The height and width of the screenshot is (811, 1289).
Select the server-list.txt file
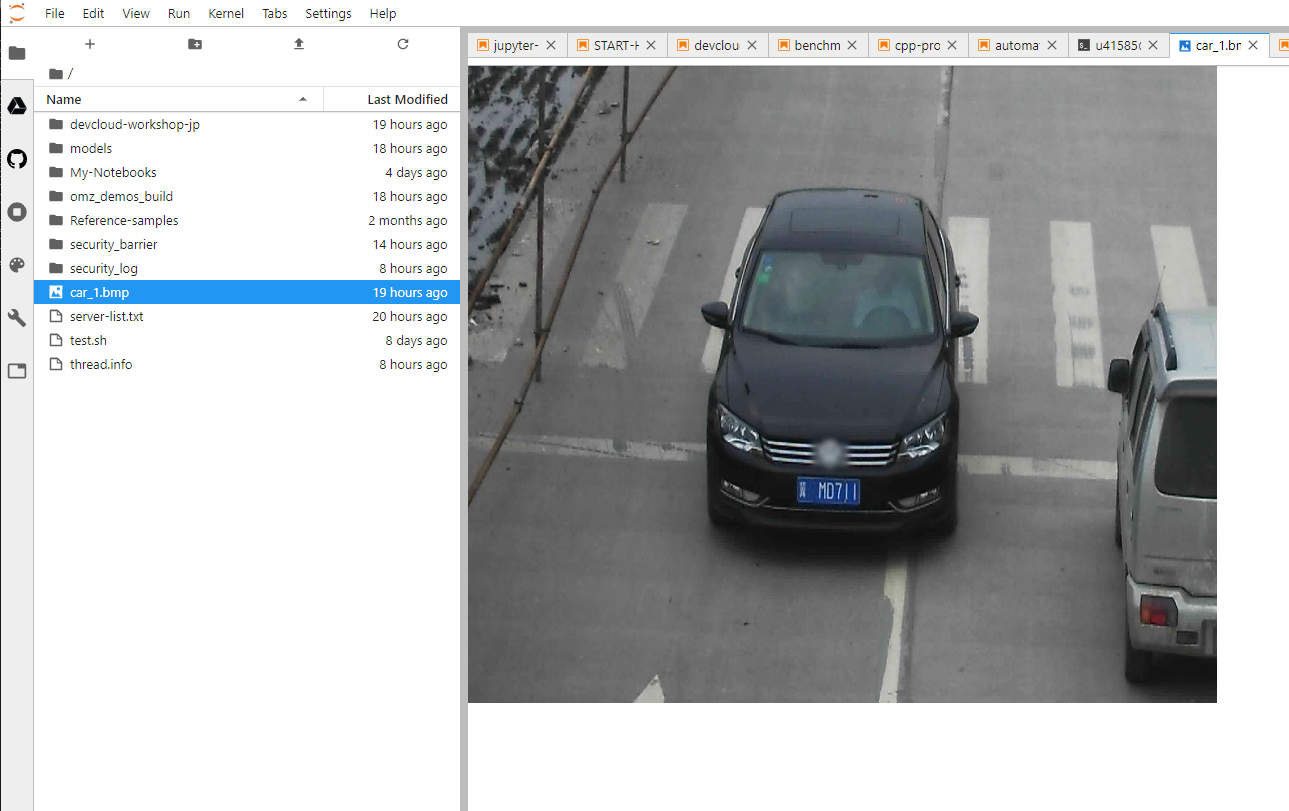coord(106,316)
